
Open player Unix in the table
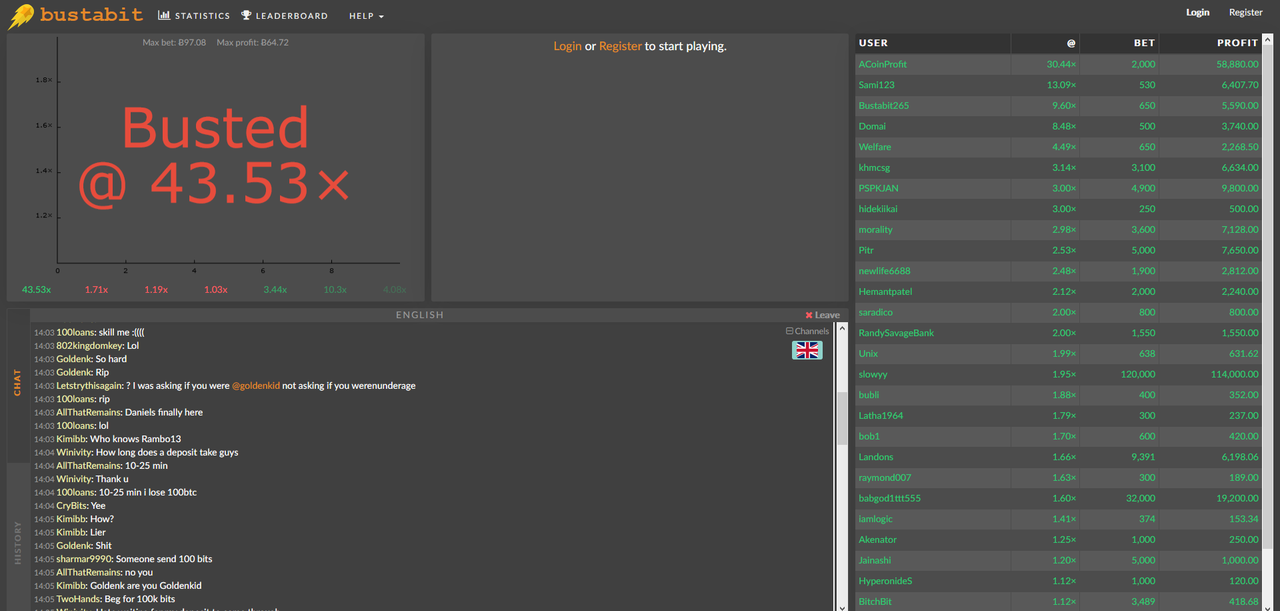tap(868, 353)
